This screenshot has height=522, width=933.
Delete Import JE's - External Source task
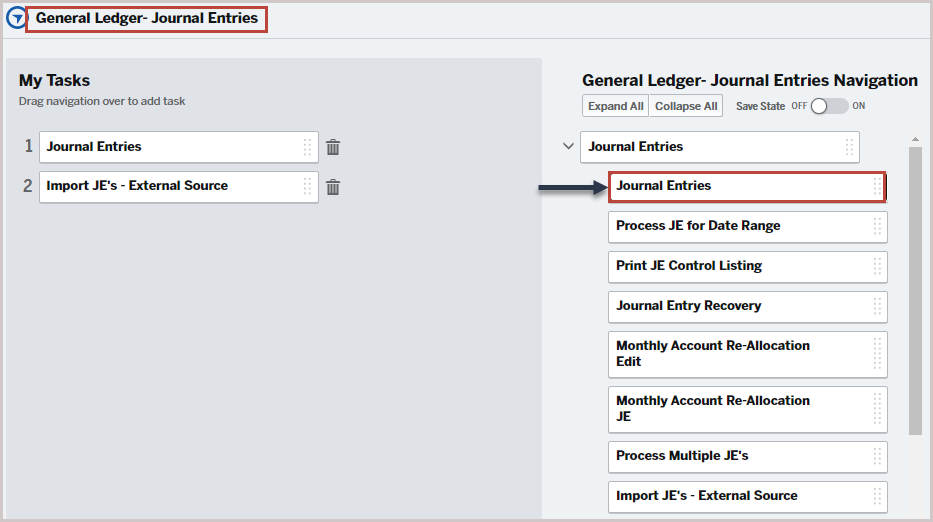click(333, 187)
